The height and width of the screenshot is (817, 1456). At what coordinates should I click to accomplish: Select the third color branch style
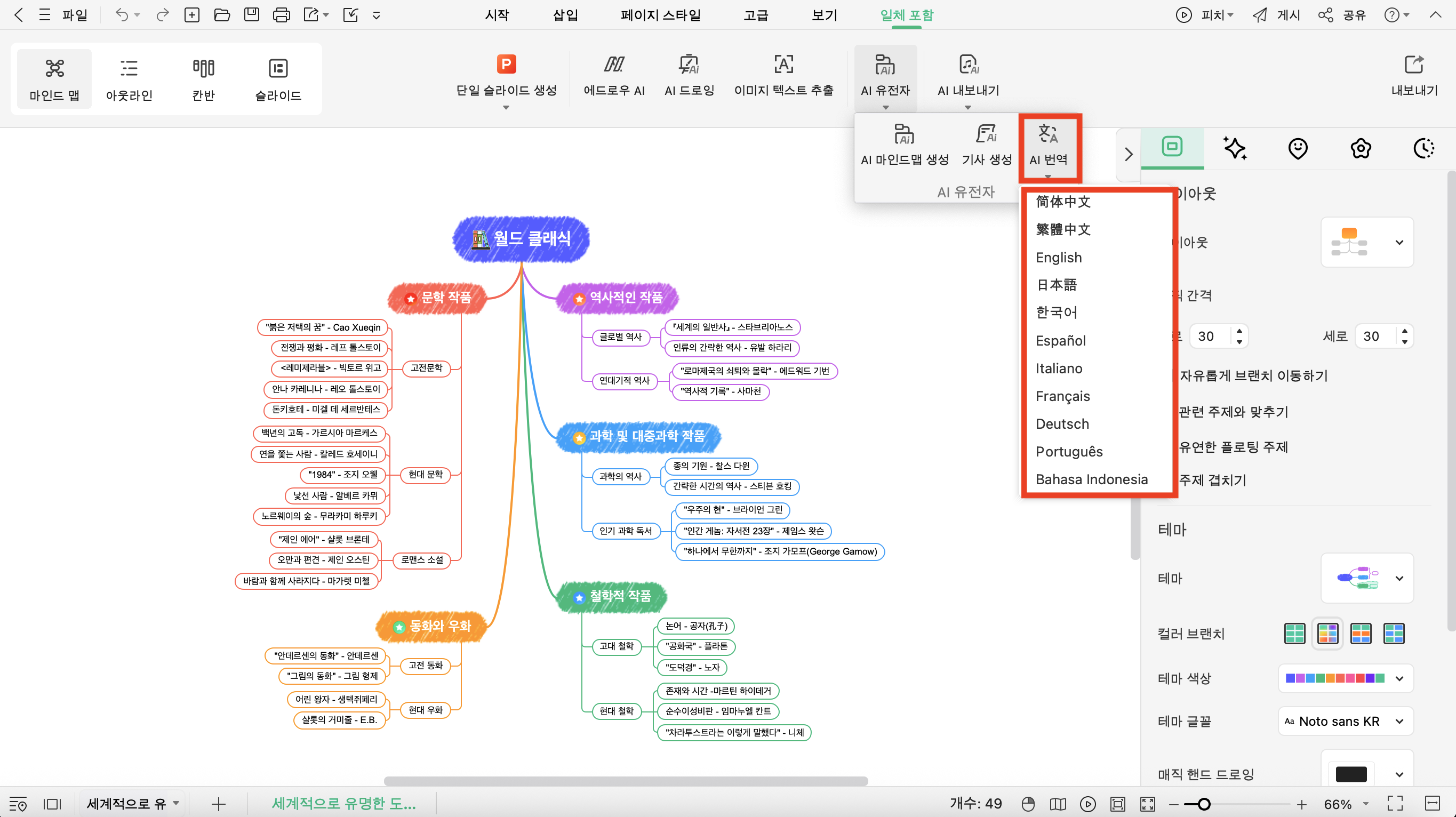coord(1361,634)
